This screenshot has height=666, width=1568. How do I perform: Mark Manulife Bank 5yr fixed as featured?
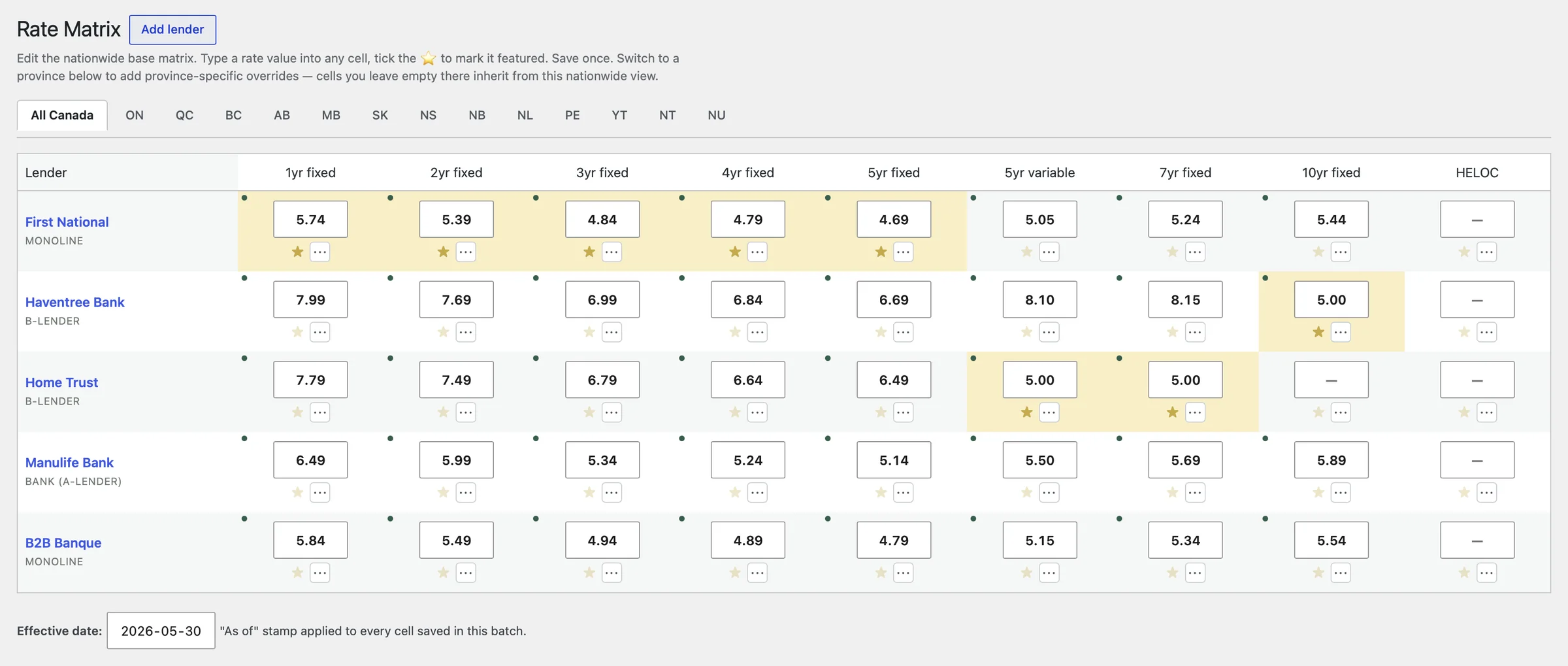click(881, 492)
